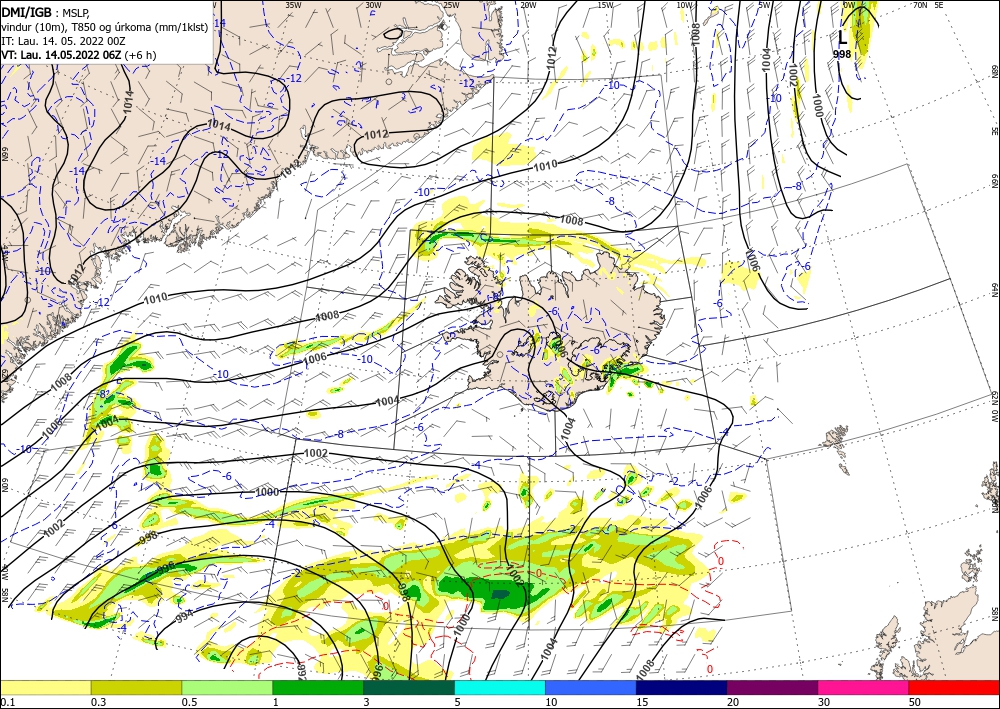Click the 70N label at top right
Viewport: 1000px width, 709px height.
coord(920,5)
